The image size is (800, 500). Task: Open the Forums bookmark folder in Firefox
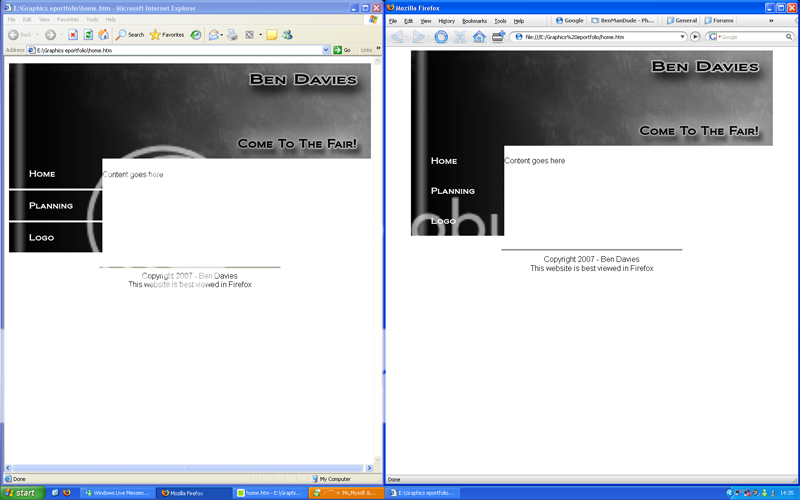719,20
